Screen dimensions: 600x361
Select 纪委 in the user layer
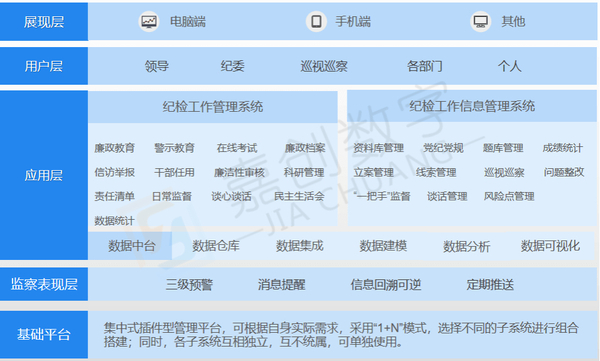pos(232,66)
